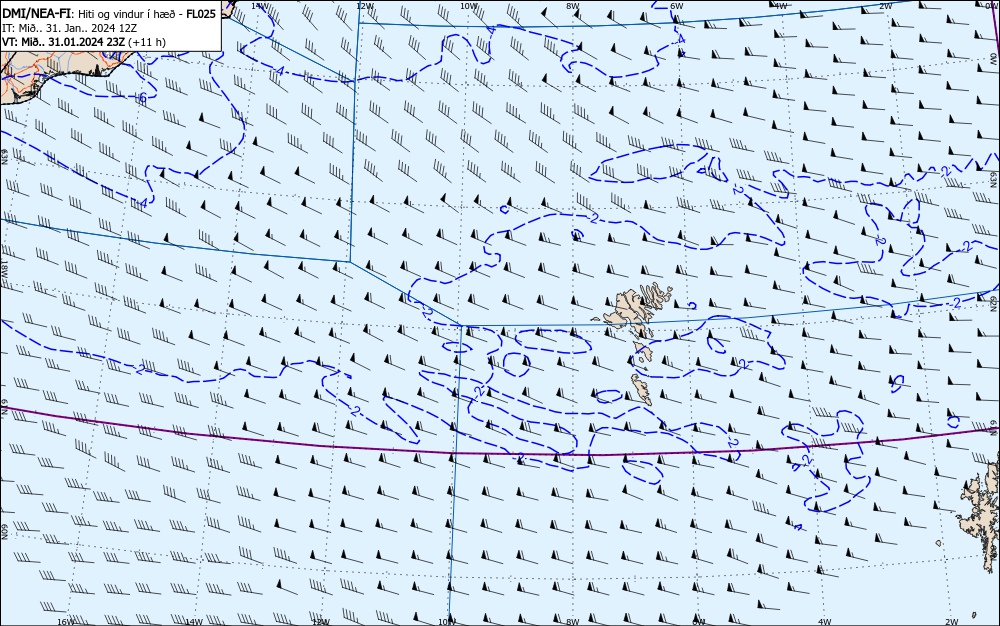1000x626 pixels.
Task: Click the '12W' longitude label on bottom edge
Action: pyautogui.click(x=321, y=622)
